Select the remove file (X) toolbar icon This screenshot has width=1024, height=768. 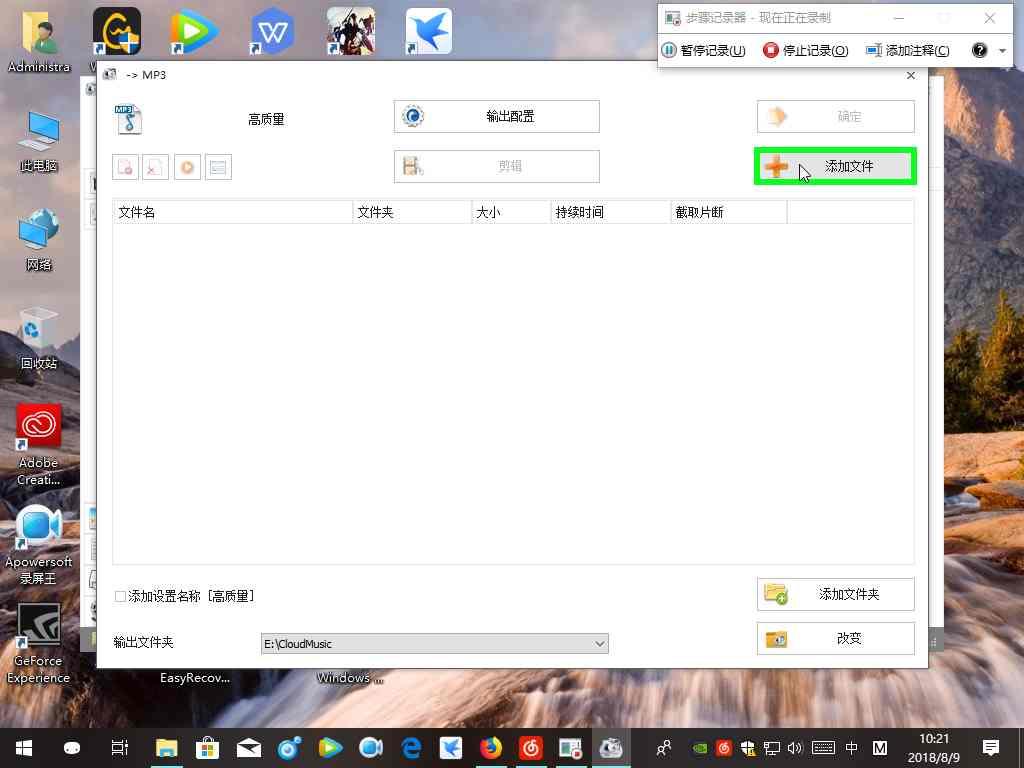(155, 167)
